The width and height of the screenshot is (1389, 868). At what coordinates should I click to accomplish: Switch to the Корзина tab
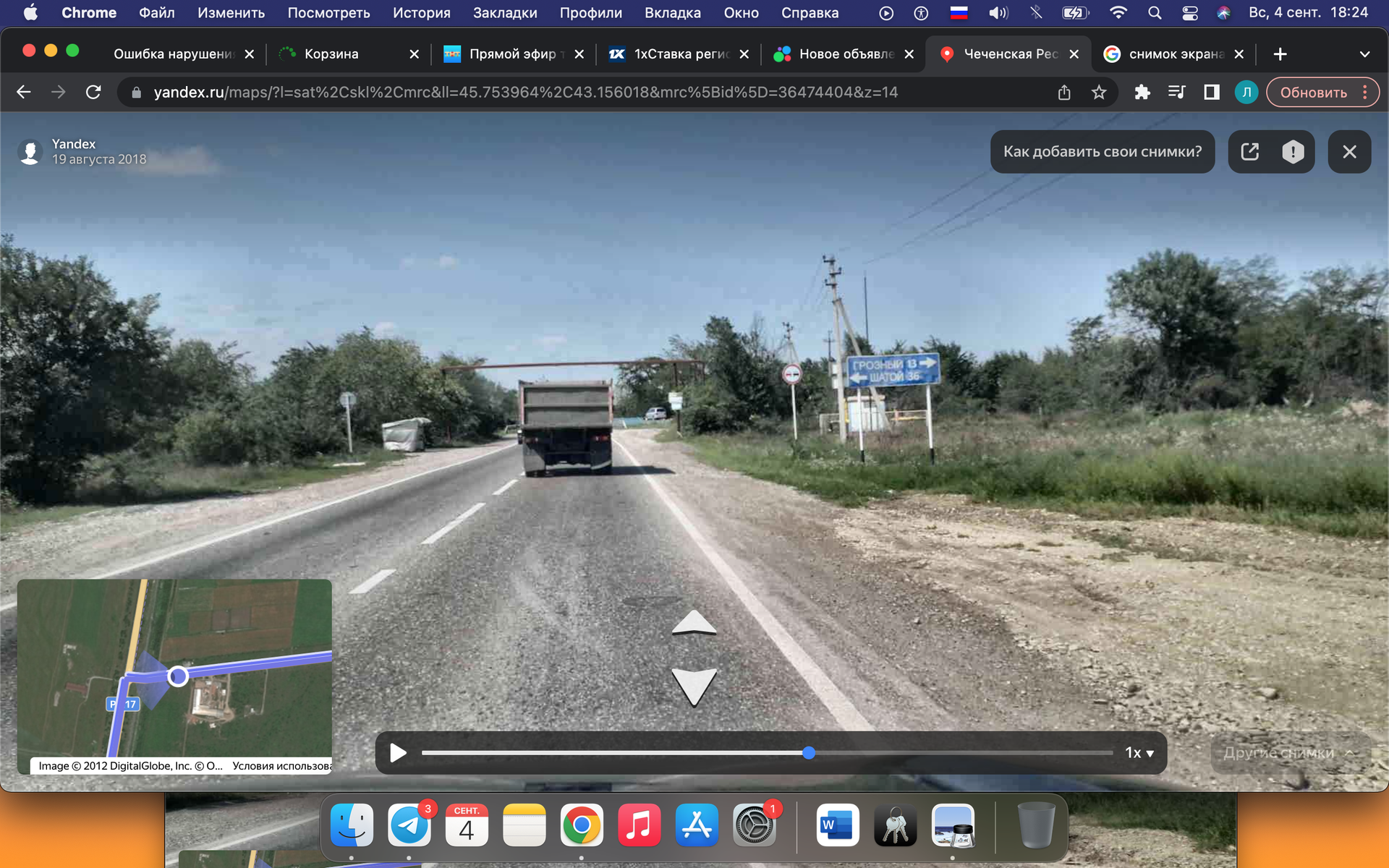331,54
